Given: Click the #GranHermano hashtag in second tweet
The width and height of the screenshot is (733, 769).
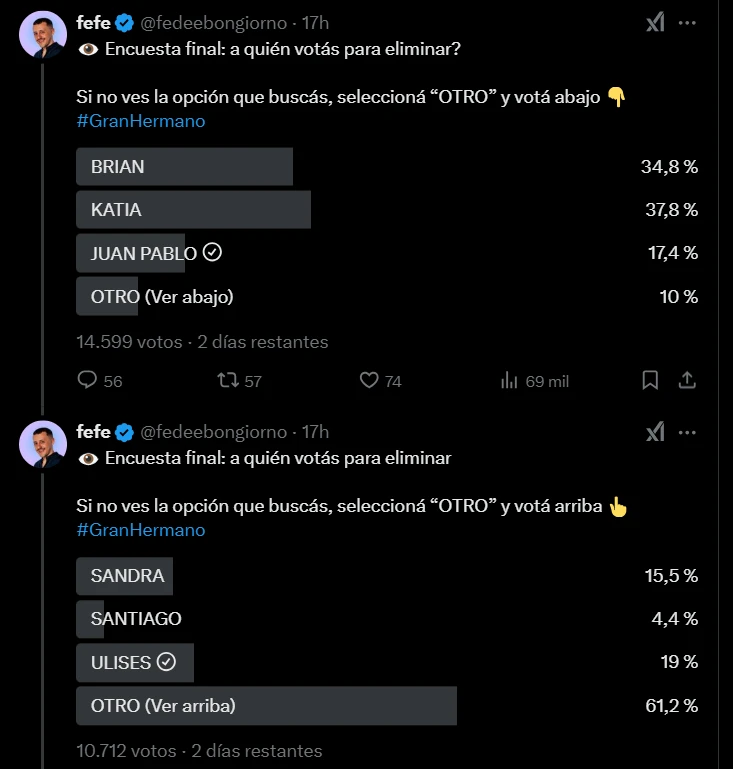Looking at the screenshot, I should (140, 530).
